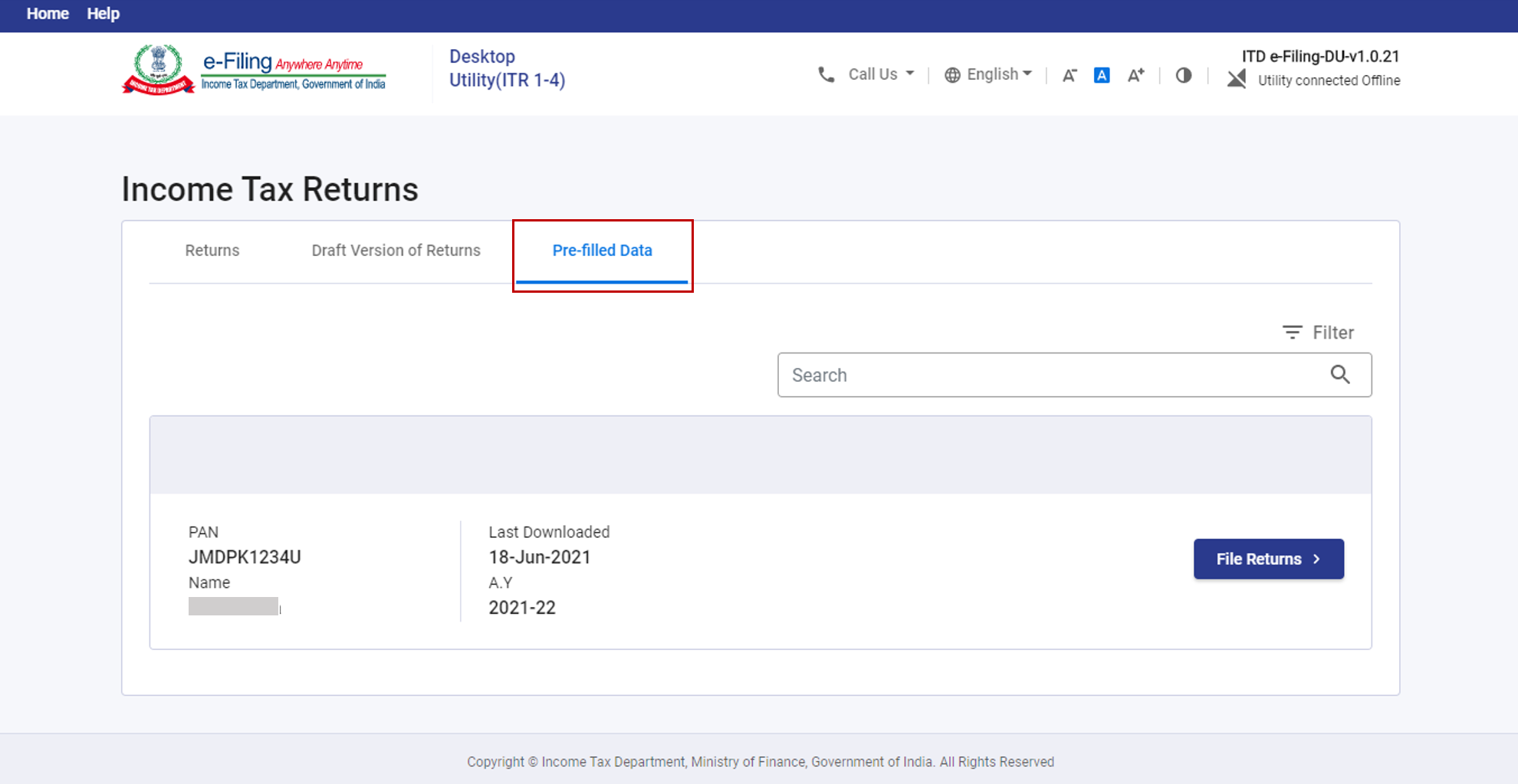Click the Call Us phone icon
Image resolution: width=1518 pixels, height=784 pixels.
point(826,74)
